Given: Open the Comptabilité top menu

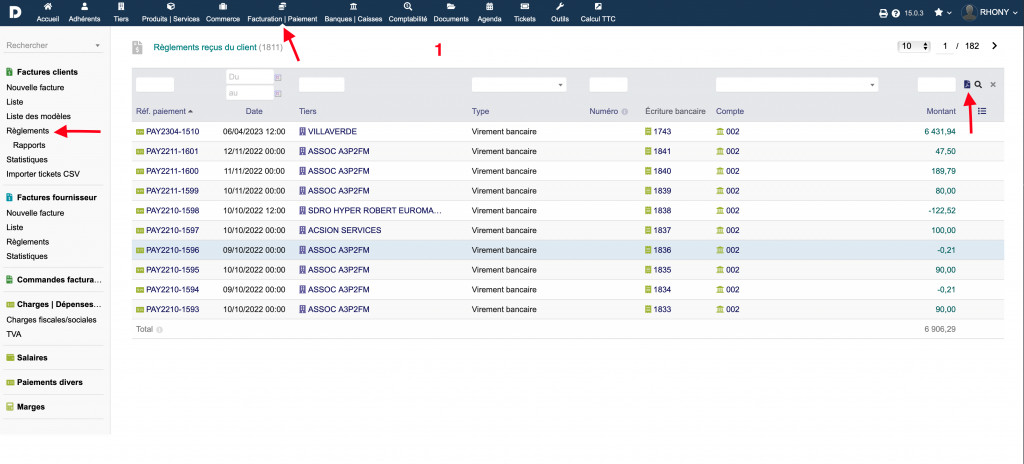Looking at the screenshot, I should [408, 12].
